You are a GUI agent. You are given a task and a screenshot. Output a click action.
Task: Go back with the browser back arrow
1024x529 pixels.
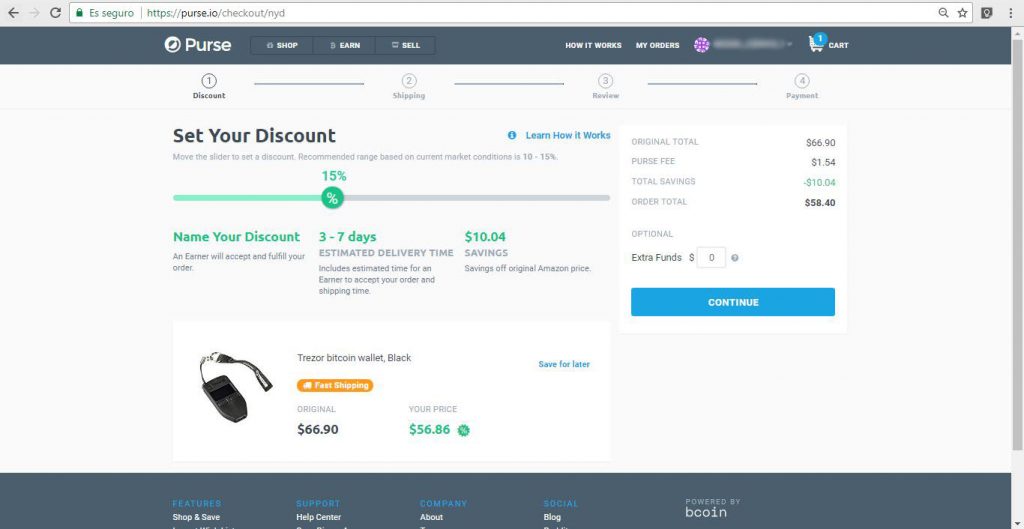(x=13, y=12)
